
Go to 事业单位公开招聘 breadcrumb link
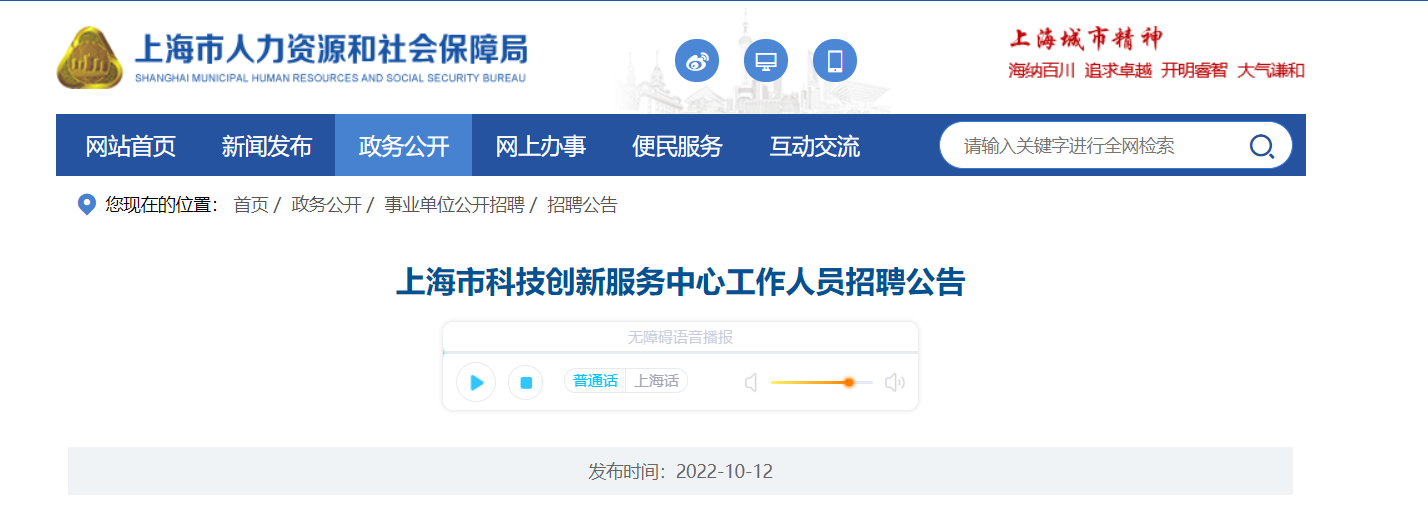(x=454, y=205)
